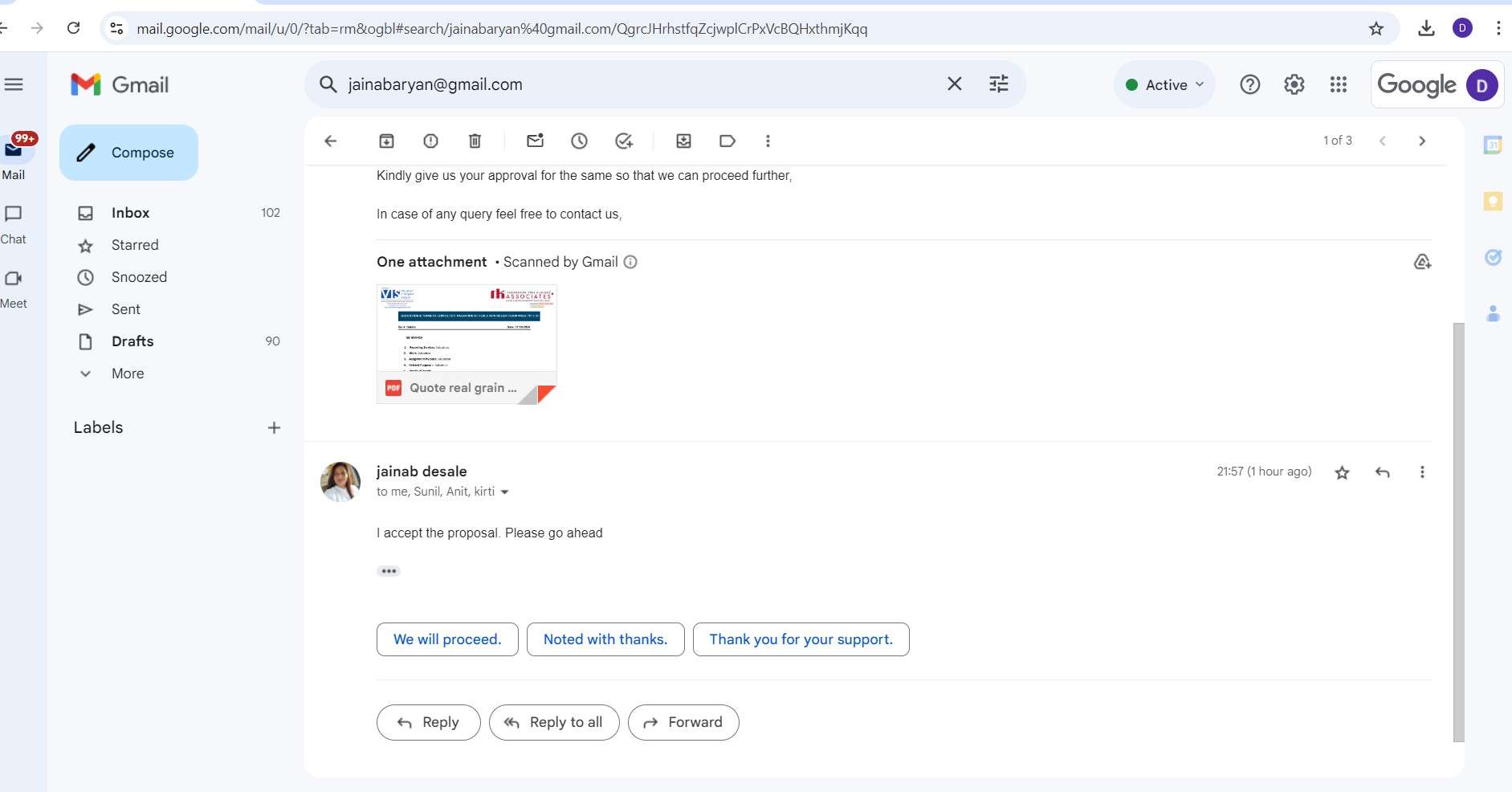1512x792 pixels.
Task: Toggle the main menu hamburger icon
Action: click(14, 84)
